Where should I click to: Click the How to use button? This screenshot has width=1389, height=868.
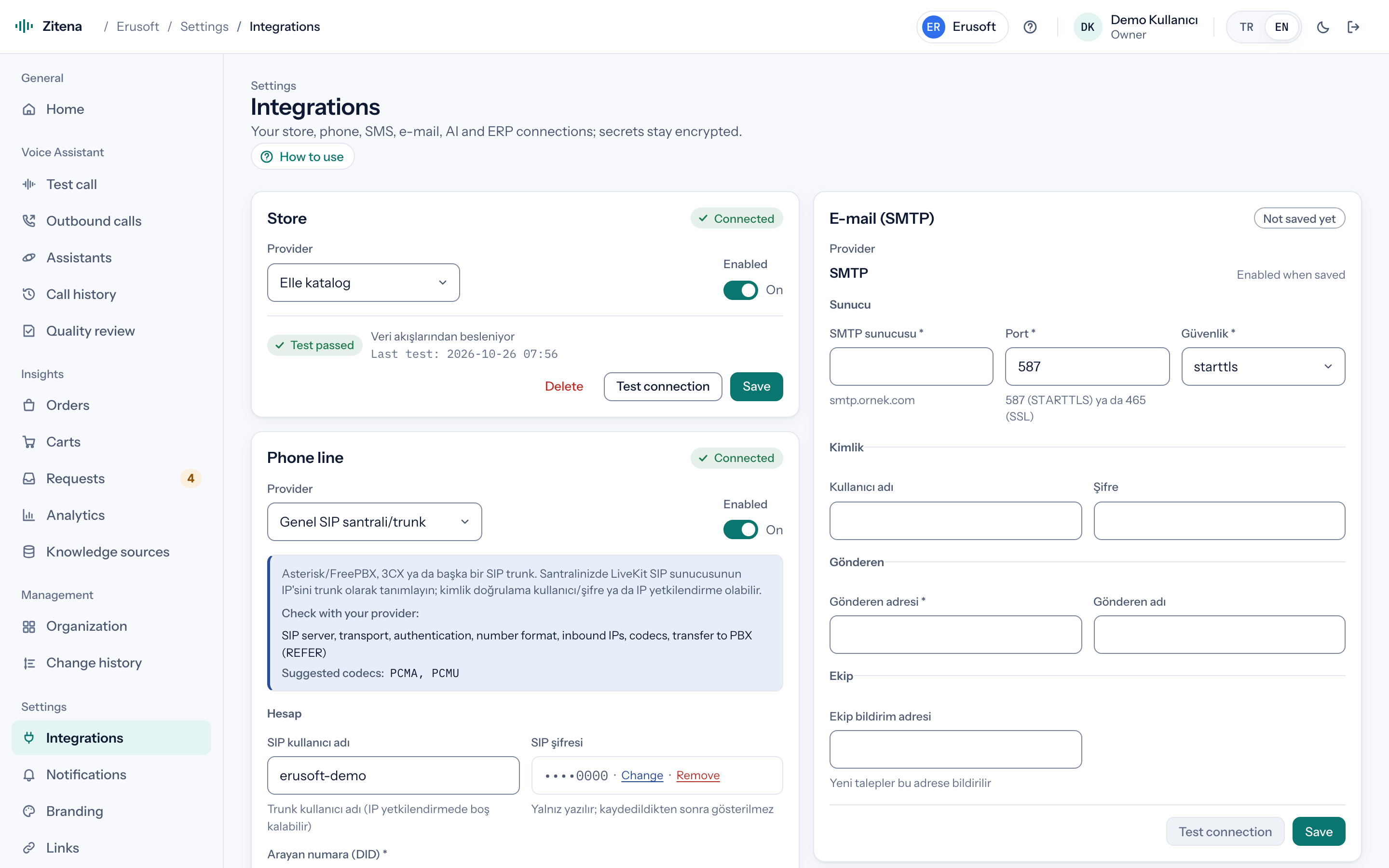[x=302, y=157]
